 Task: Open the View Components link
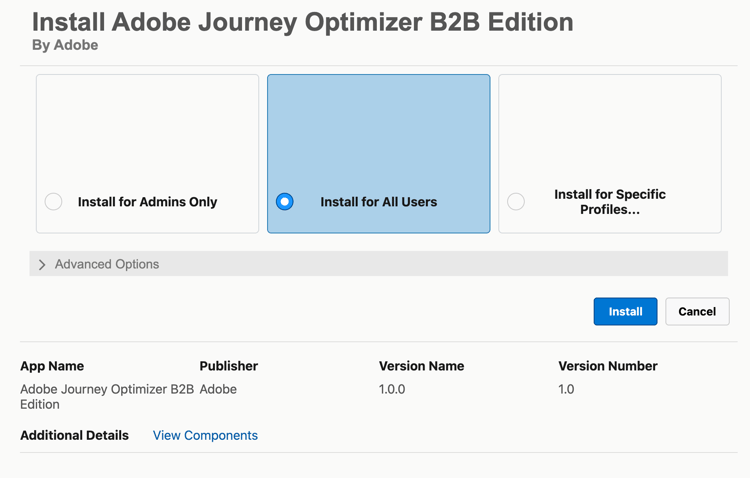coord(205,436)
